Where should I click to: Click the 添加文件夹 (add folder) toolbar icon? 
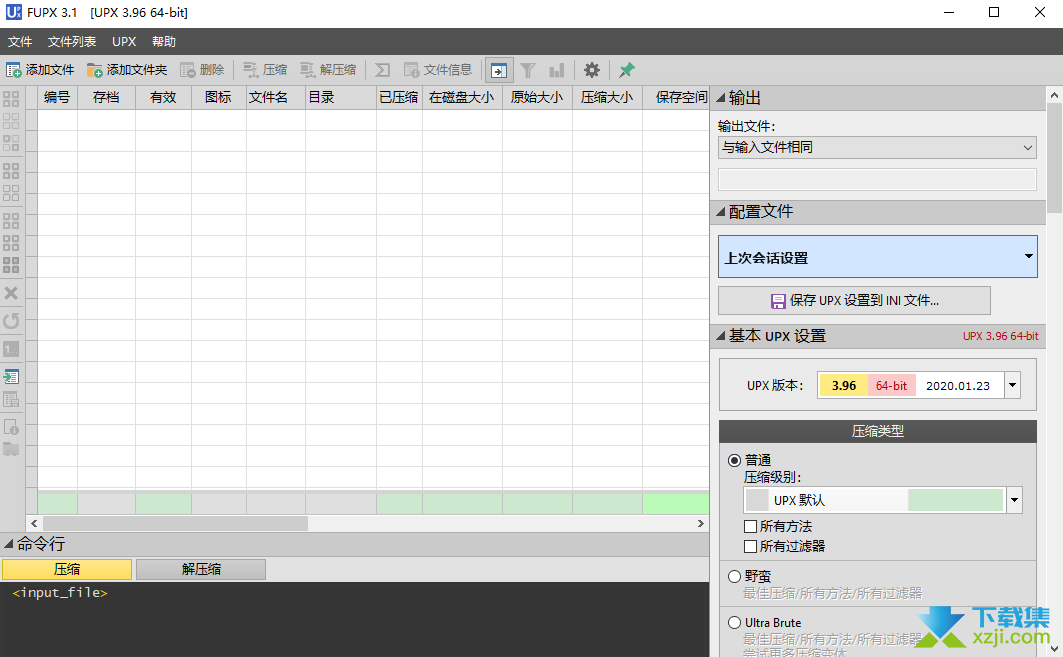coord(94,70)
